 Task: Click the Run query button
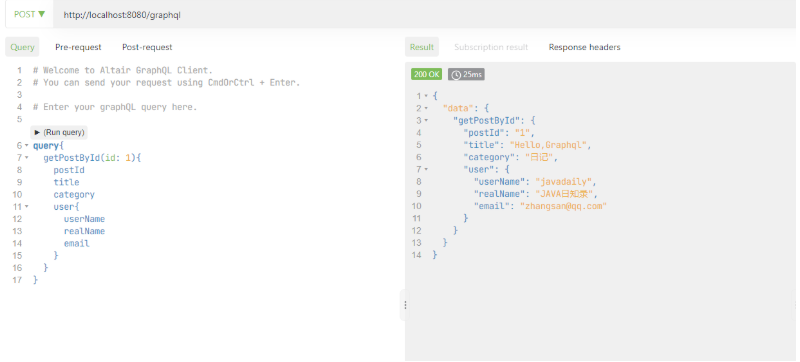point(59,133)
